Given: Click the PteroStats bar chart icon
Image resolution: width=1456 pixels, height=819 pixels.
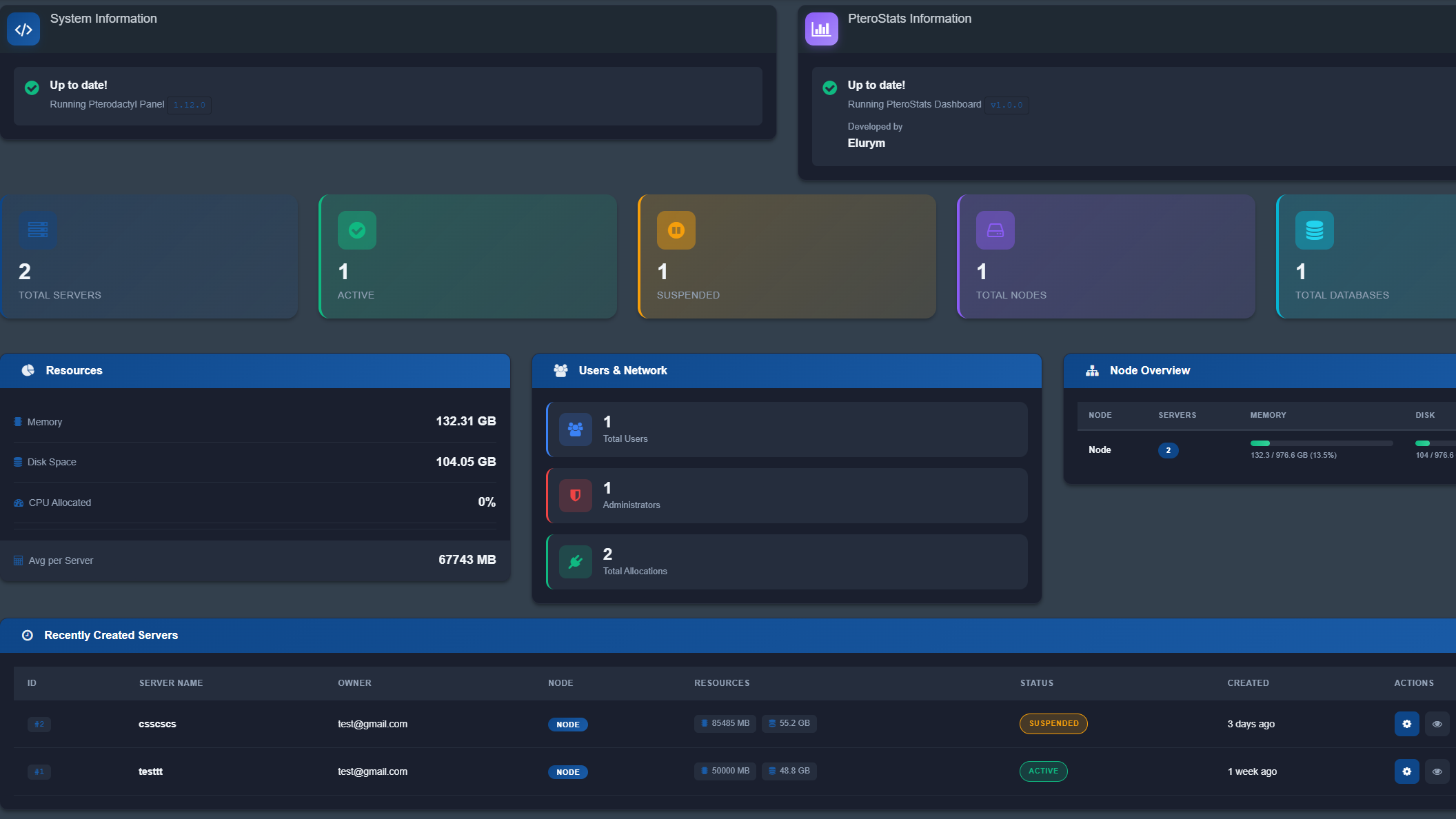Looking at the screenshot, I should pos(821,30).
